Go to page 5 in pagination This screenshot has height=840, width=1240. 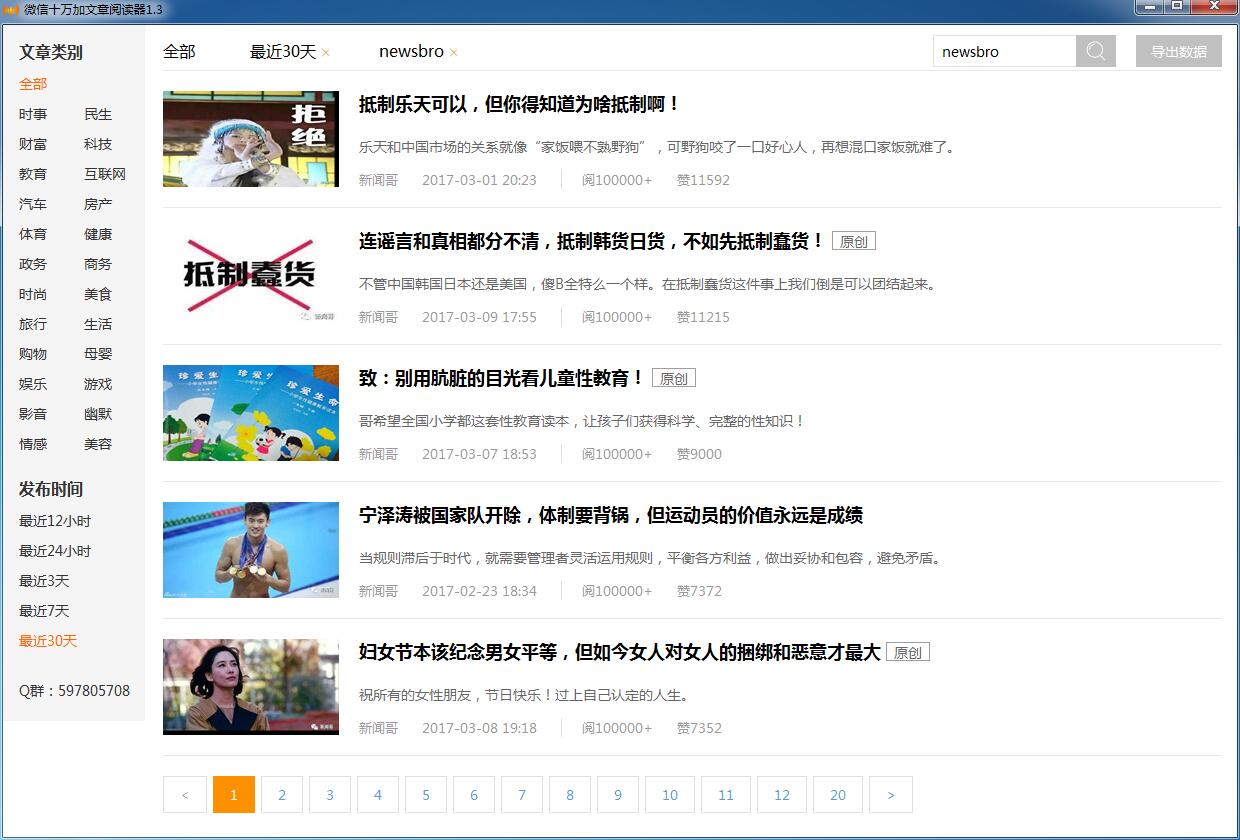tap(425, 794)
